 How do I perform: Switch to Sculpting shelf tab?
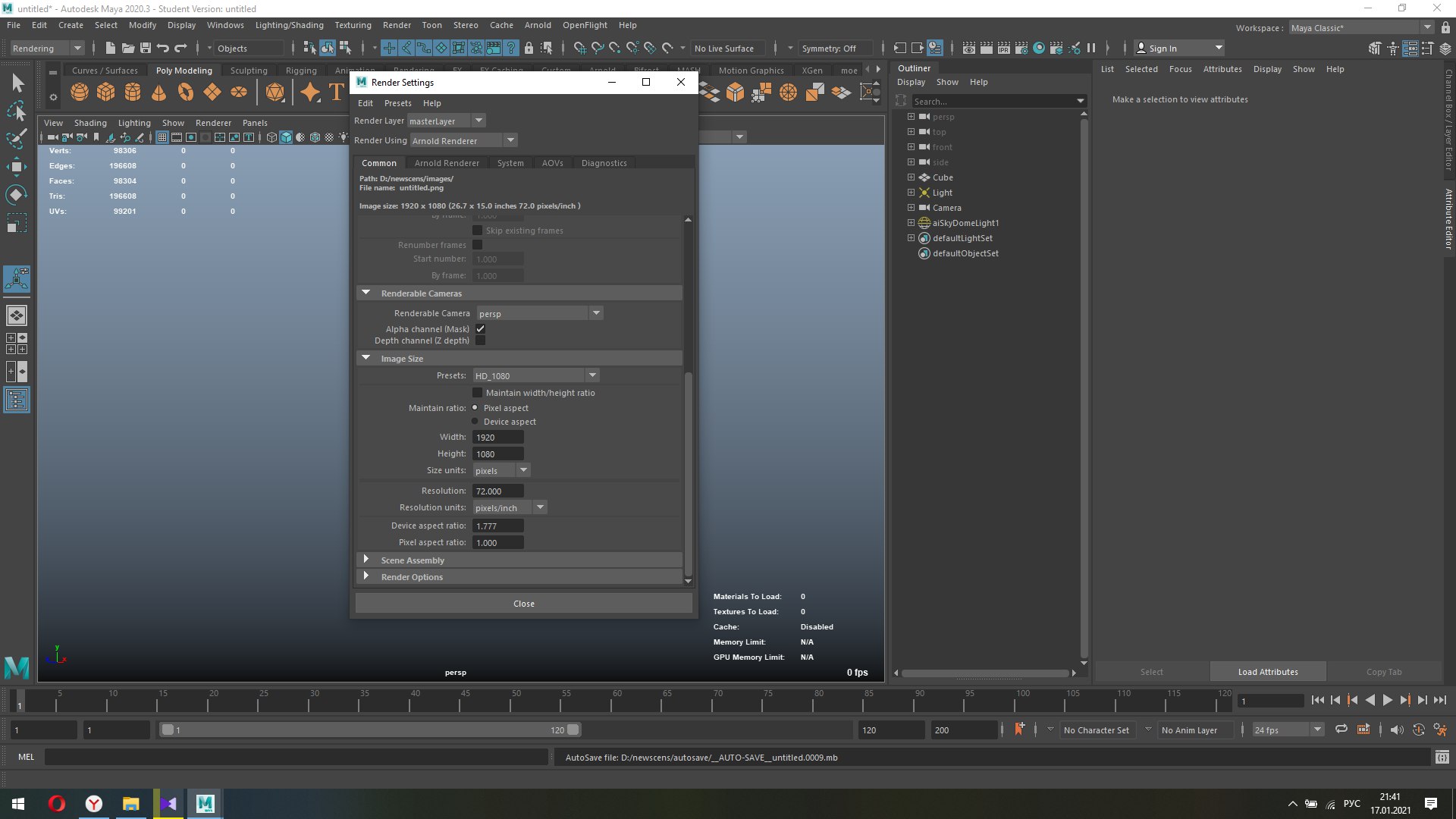(x=249, y=71)
